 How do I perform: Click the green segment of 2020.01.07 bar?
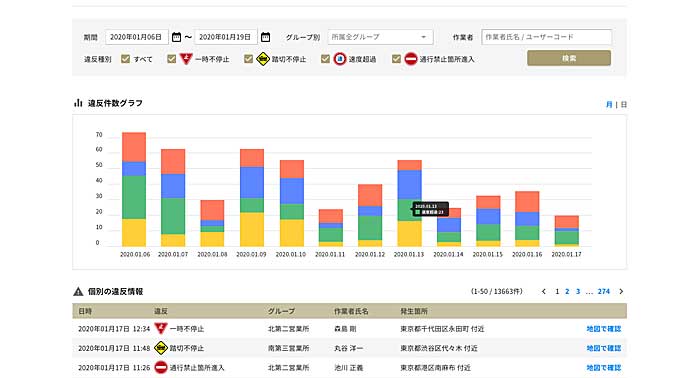tap(173, 216)
